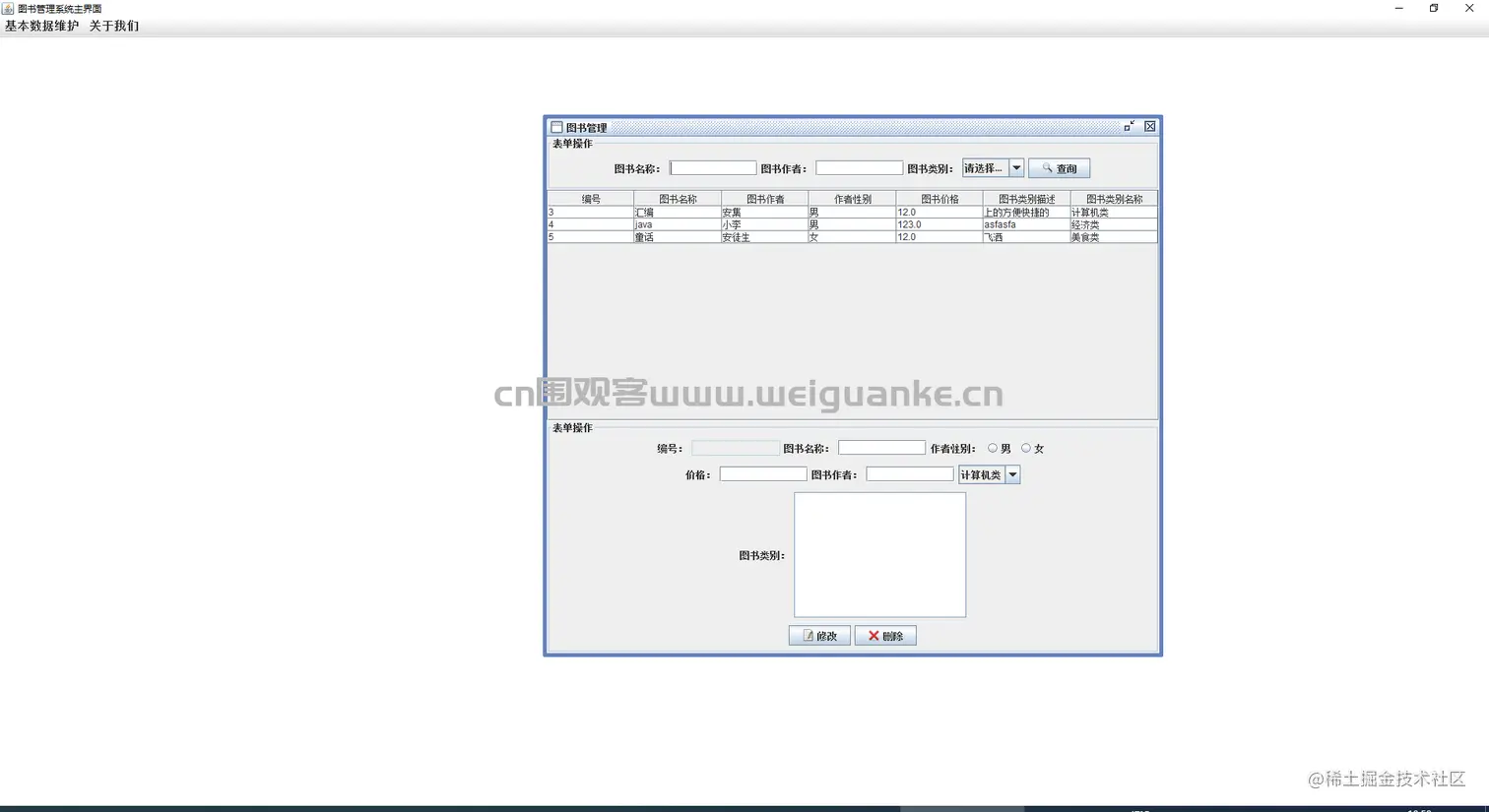The width and height of the screenshot is (1489, 812).
Task: Open the 计算机类 category dropdown
Action: 989,474
